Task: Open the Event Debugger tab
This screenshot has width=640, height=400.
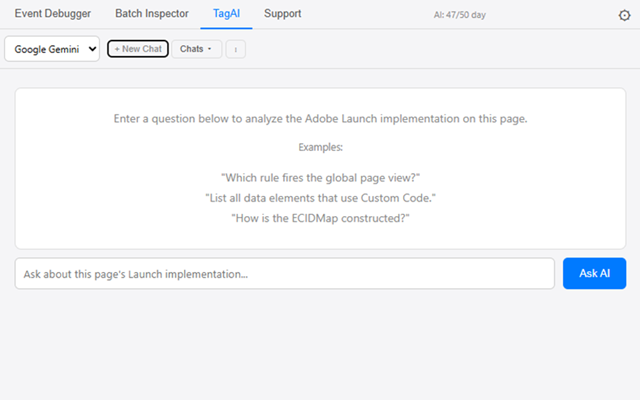Action: (53, 13)
